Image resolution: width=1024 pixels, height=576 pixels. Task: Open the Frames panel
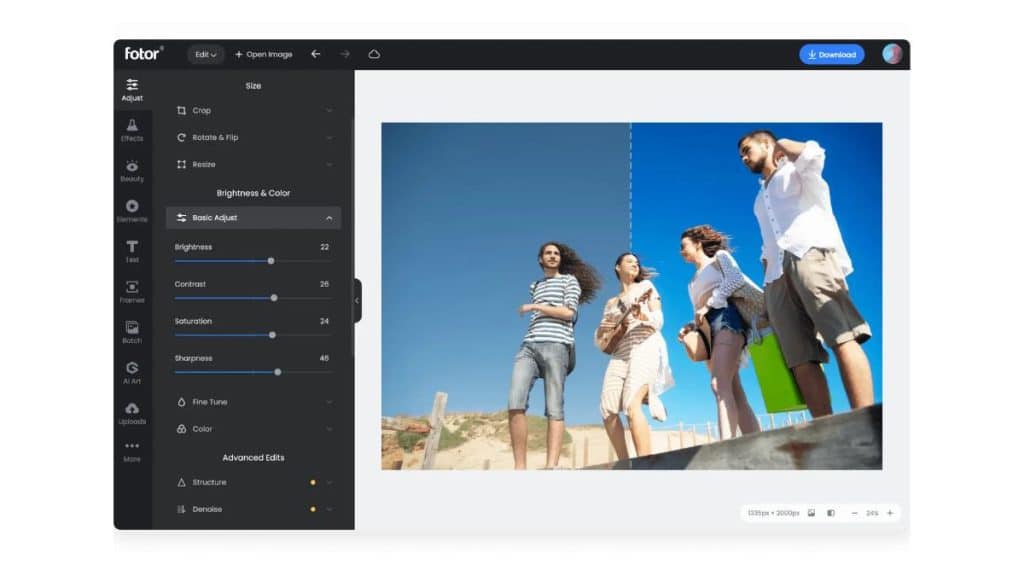(x=132, y=291)
